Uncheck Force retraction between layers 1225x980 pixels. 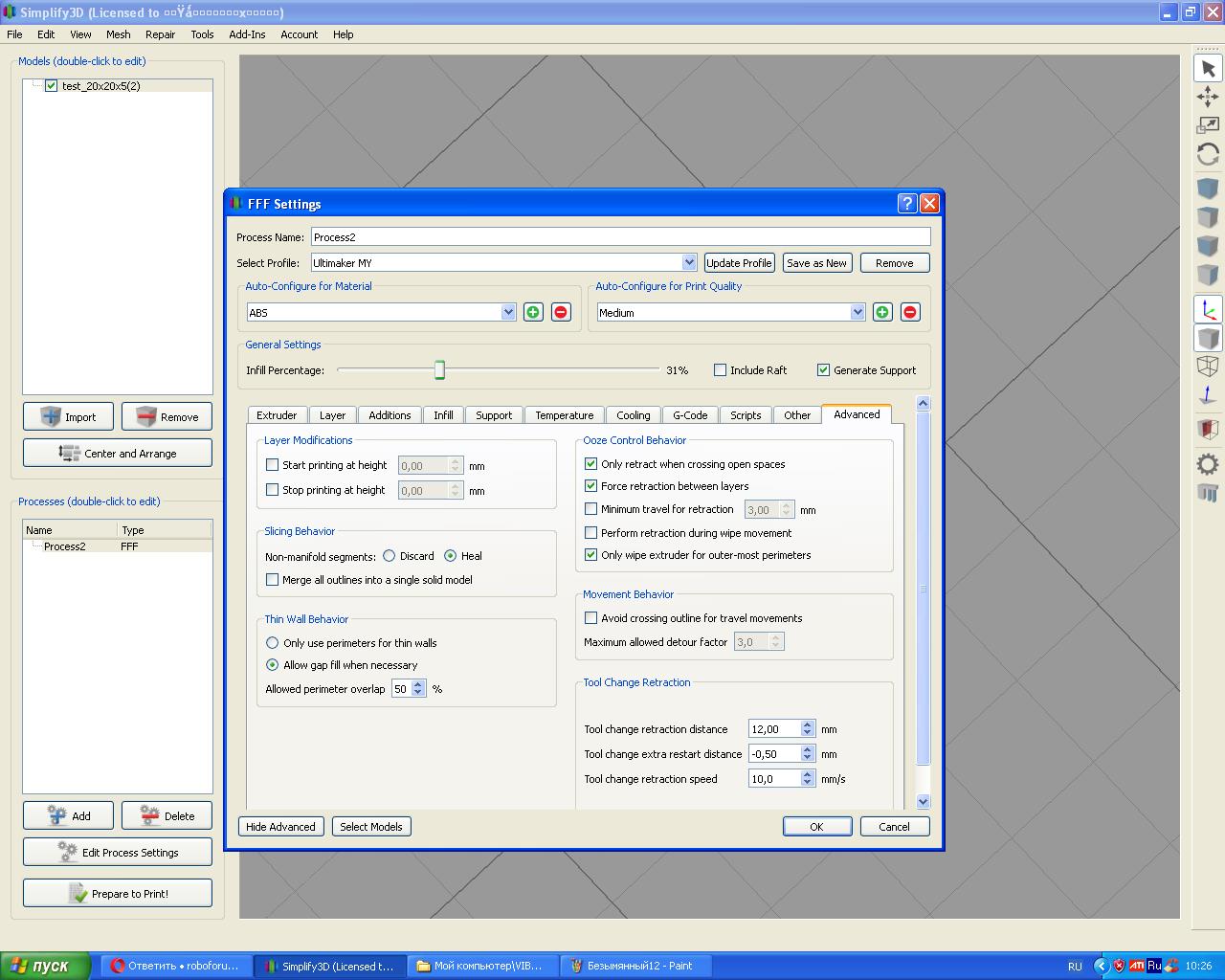(591, 486)
